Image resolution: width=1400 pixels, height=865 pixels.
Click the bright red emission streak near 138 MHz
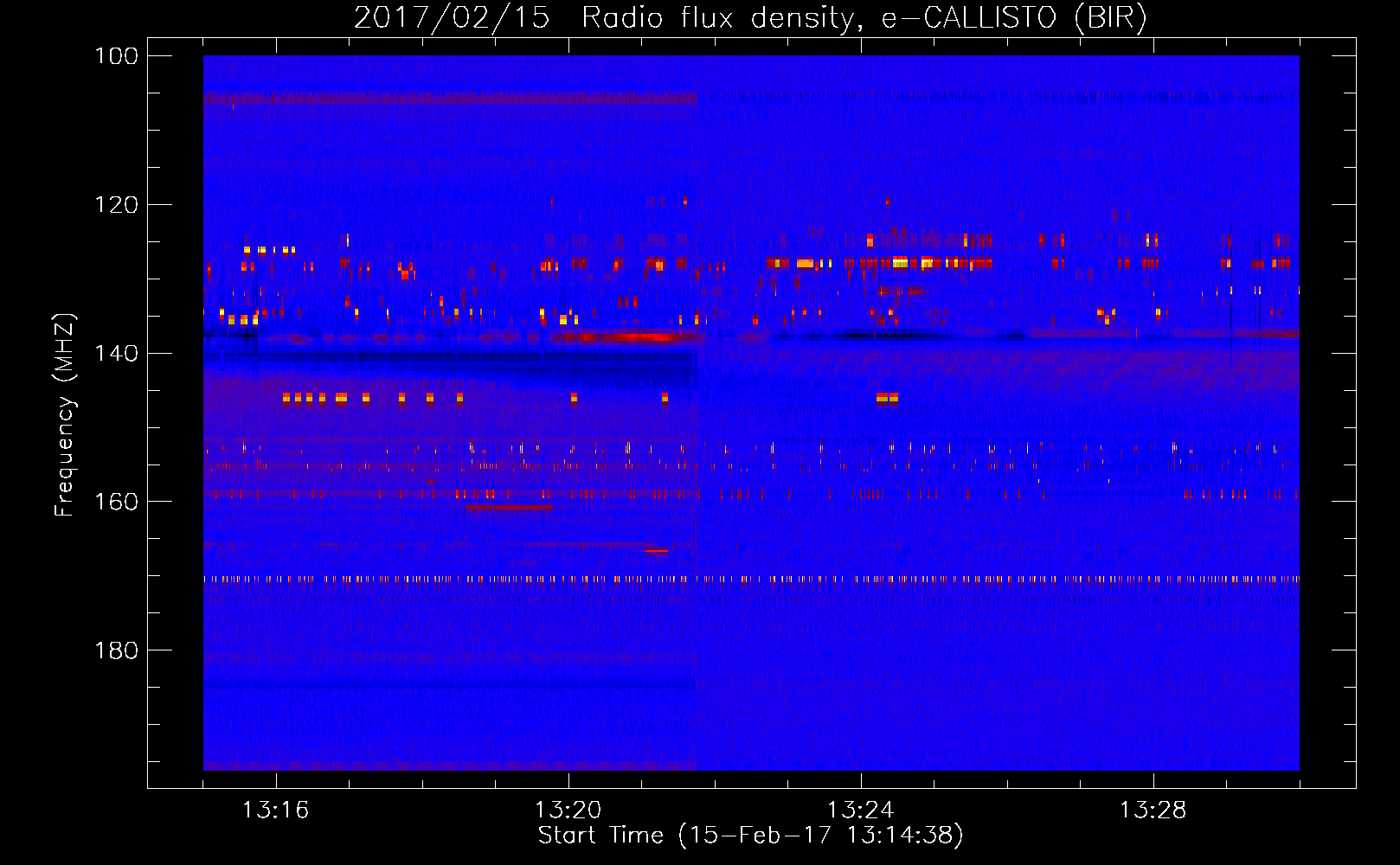pos(623,336)
